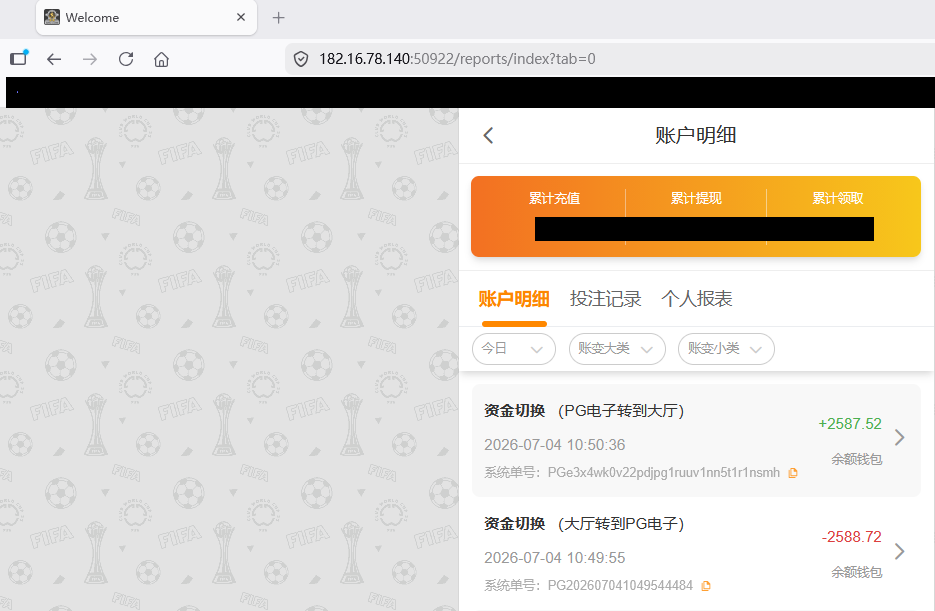This screenshot has height=611, width=935.
Task: Click 余额钱包 under -2588.72
Action: pyautogui.click(x=857, y=573)
